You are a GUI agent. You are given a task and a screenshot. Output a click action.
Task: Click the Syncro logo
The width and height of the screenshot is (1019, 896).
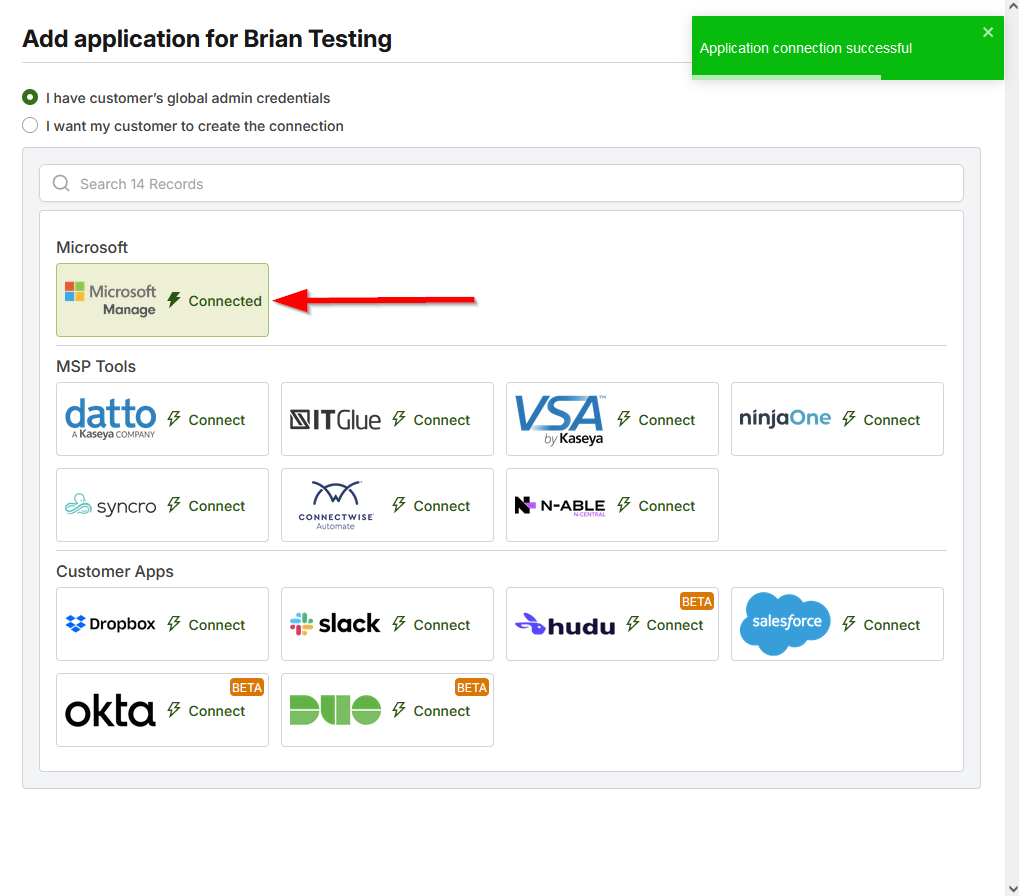[110, 506]
